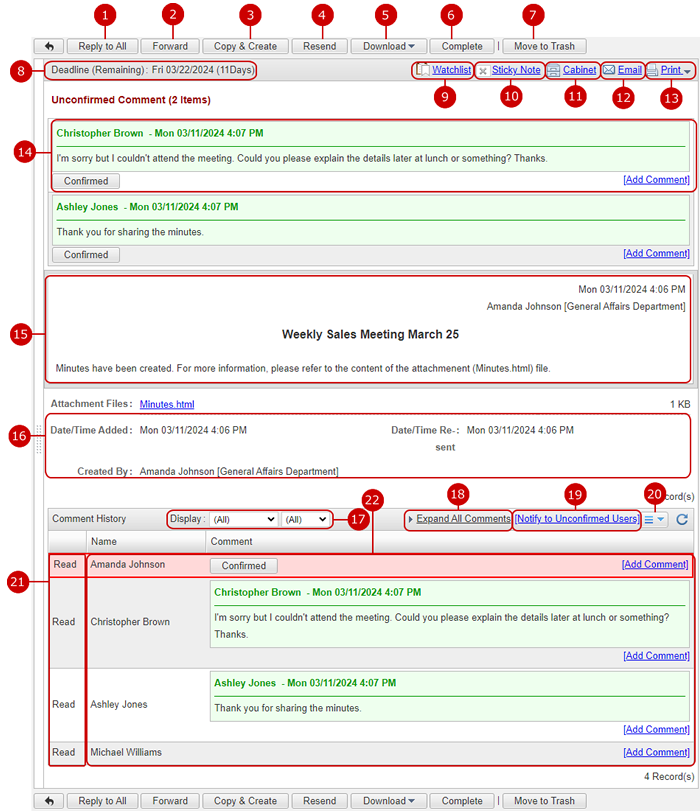The width and height of the screenshot is (700, 811).
Task: Open the Minutes.html attachment
Action: pos(167,404)
